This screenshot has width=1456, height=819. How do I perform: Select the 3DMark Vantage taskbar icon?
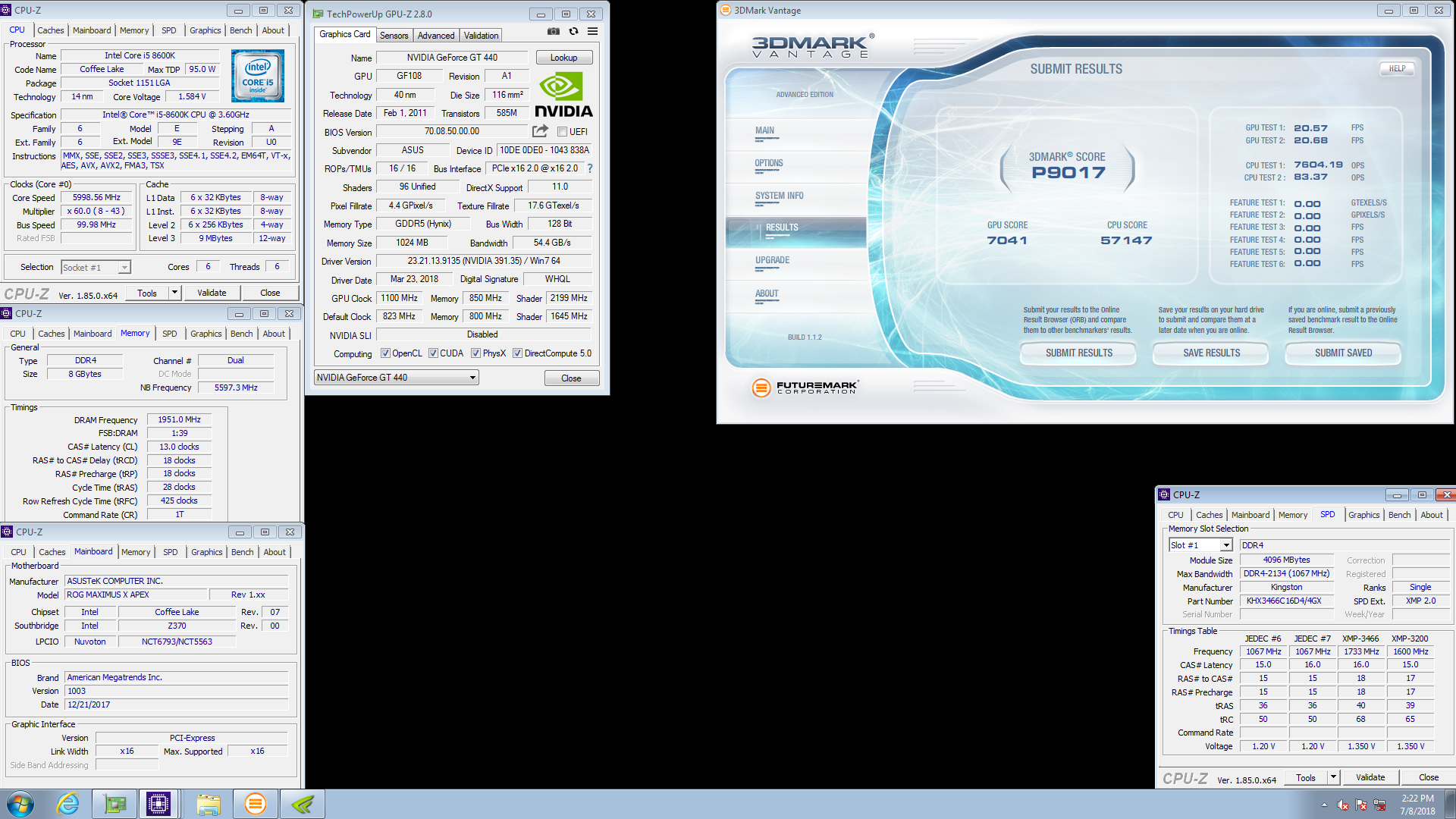pos(256,804)
